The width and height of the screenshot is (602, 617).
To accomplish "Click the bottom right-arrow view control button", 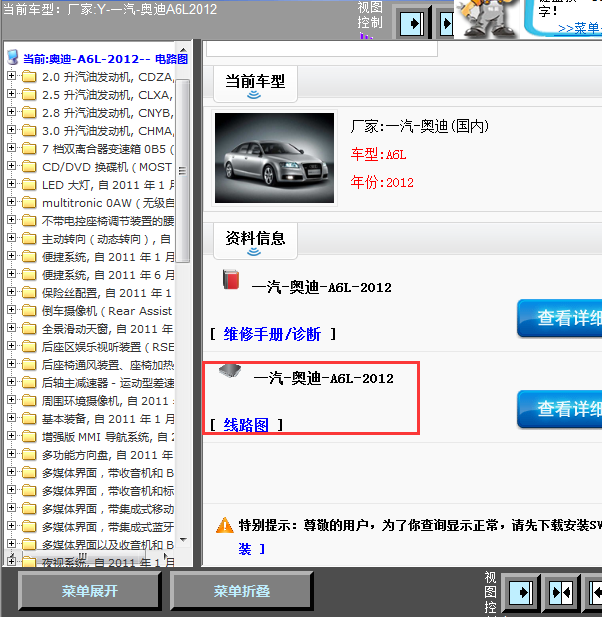I will 521,593.
